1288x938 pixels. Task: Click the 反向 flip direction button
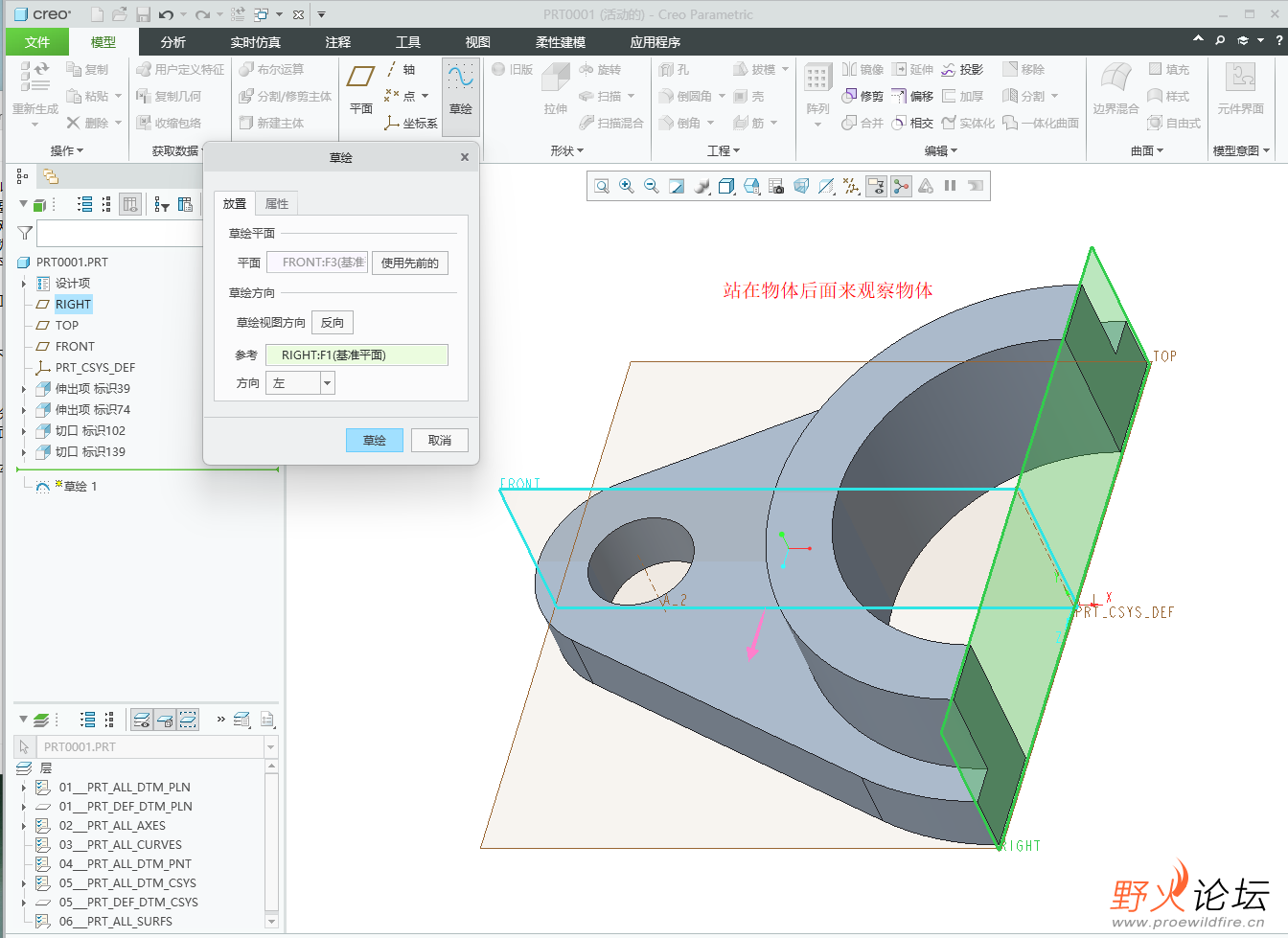pyautogui.click(x=333, y=323)
